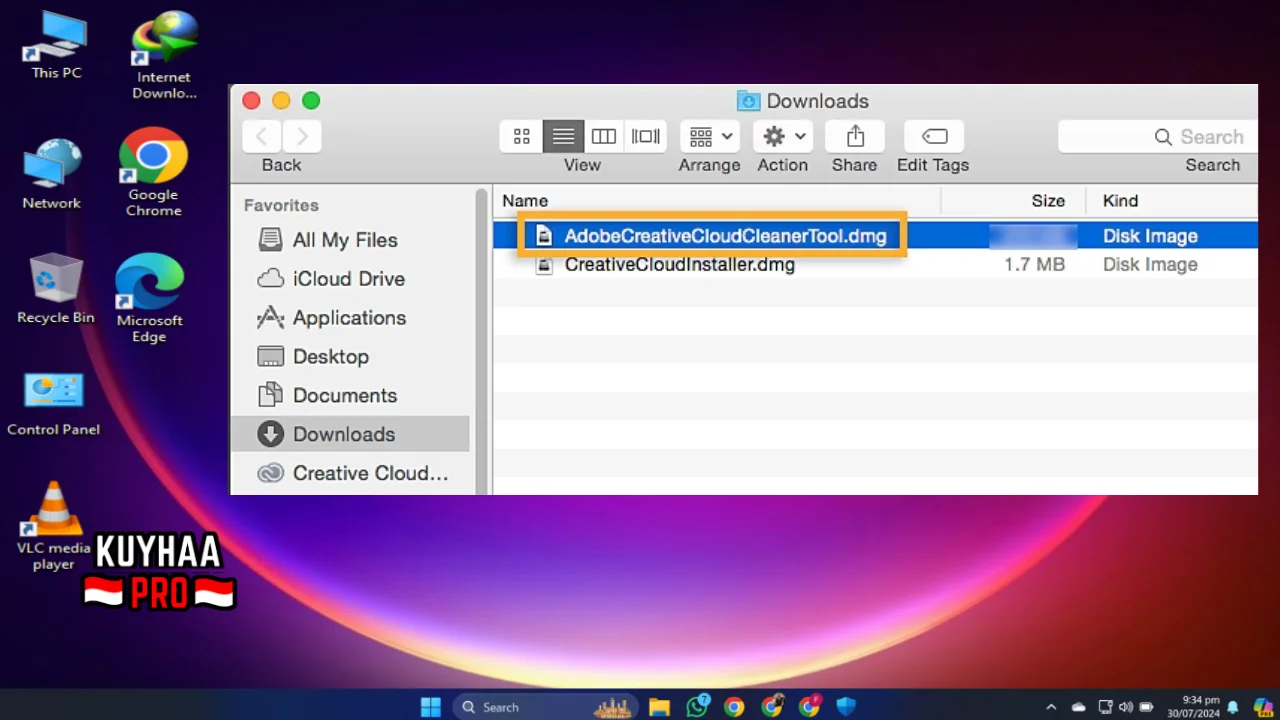Open the Arrange dropdown
The height and width of the screenshot is (720, 1280).
pyautogui.click(x=711, y=136)
